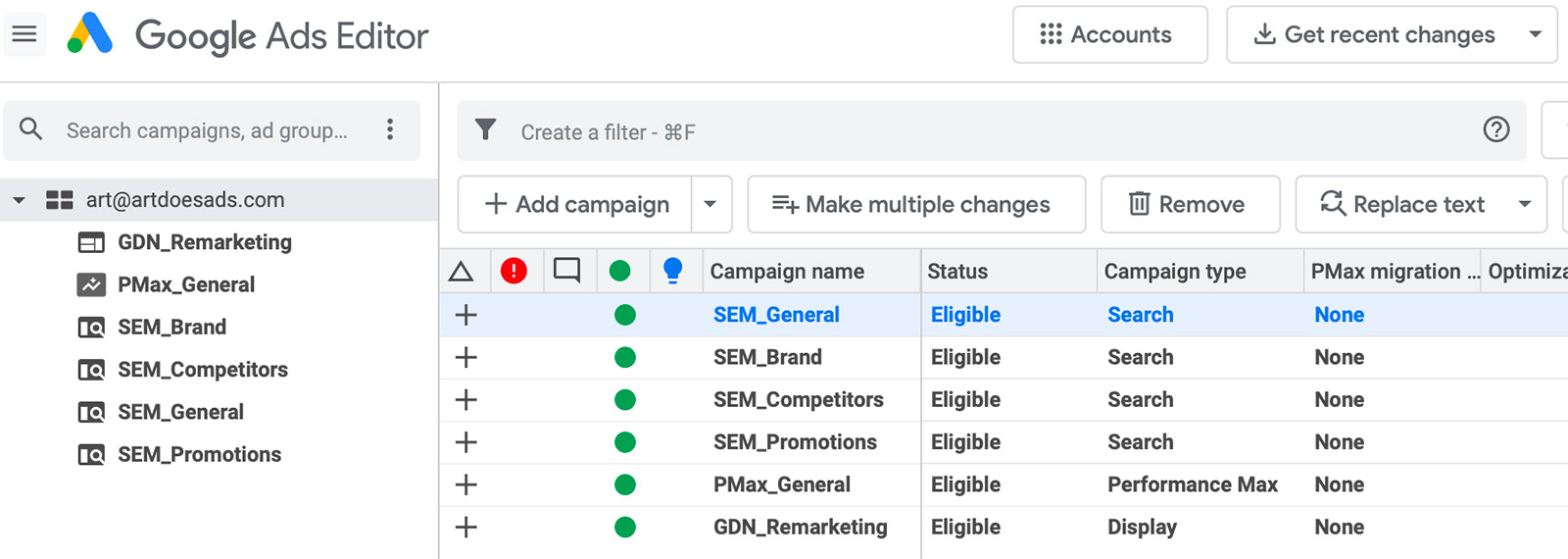
Task: Click green status dot for SEM_Competitors
Action: tap(625, 399)
